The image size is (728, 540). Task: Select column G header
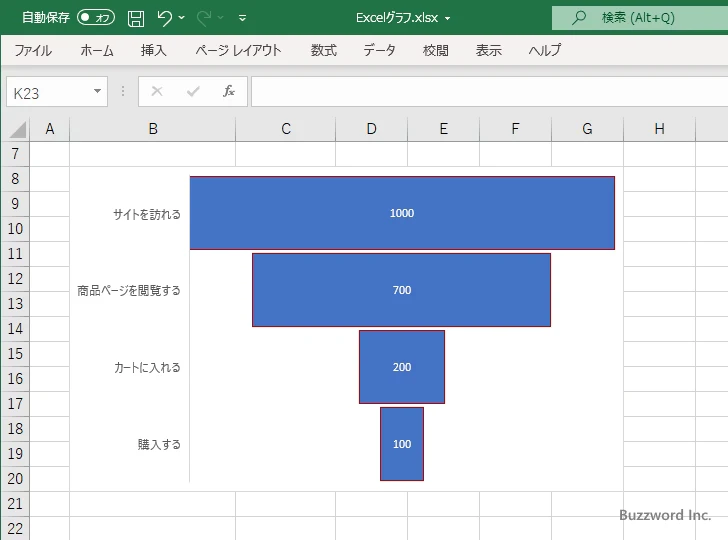coord(587,129)
